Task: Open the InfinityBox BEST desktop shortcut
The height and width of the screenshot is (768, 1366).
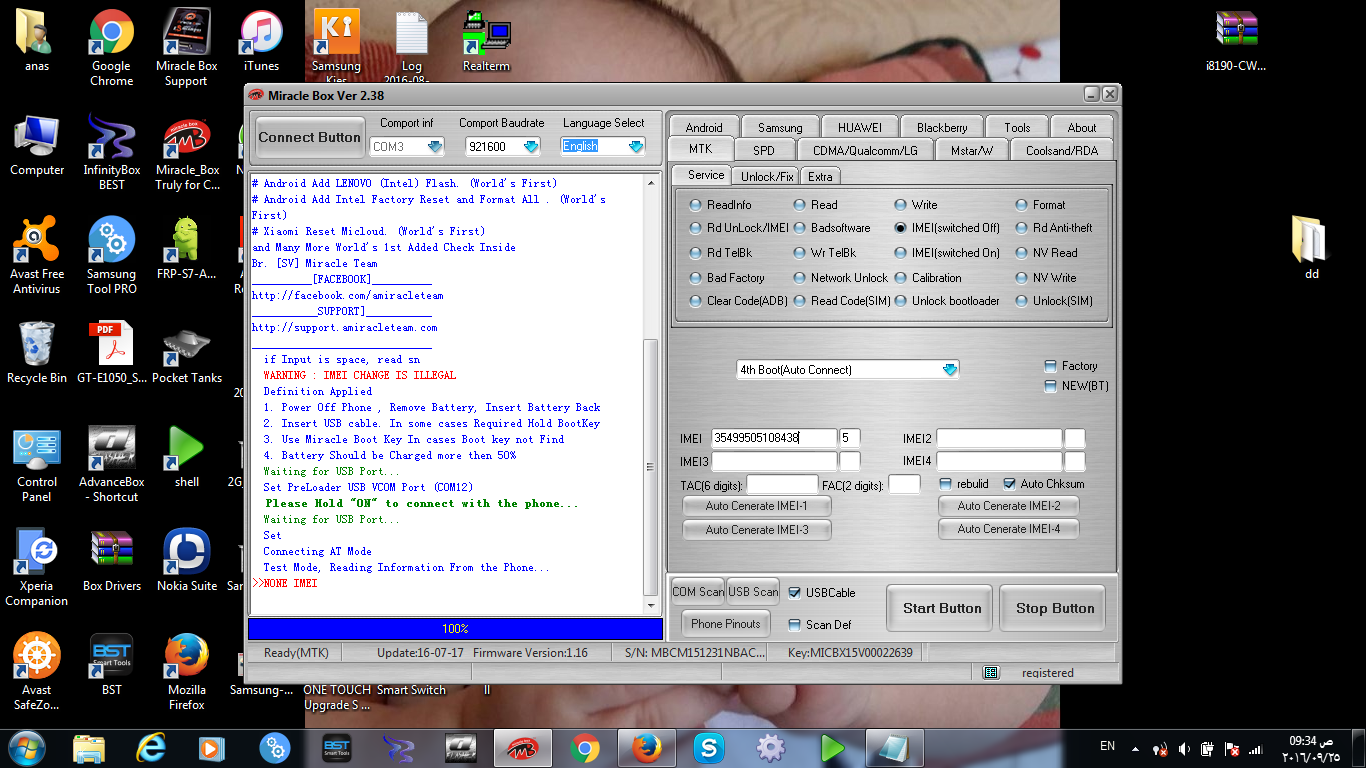Action: (x=111, y=151)
